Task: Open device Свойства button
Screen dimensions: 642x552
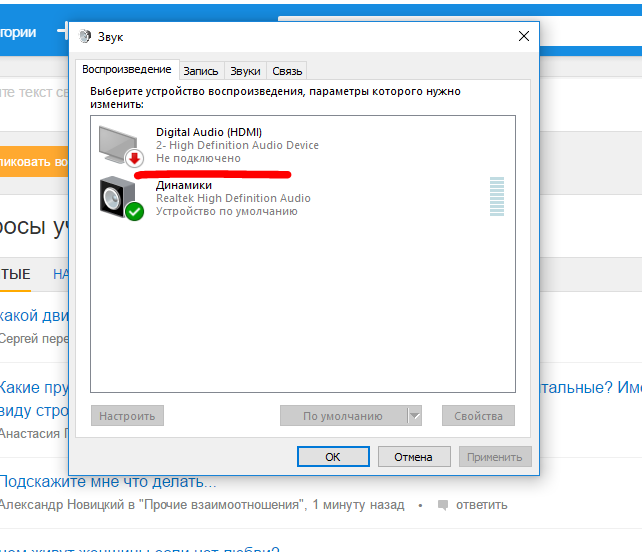Action: [x=478, y=416]
